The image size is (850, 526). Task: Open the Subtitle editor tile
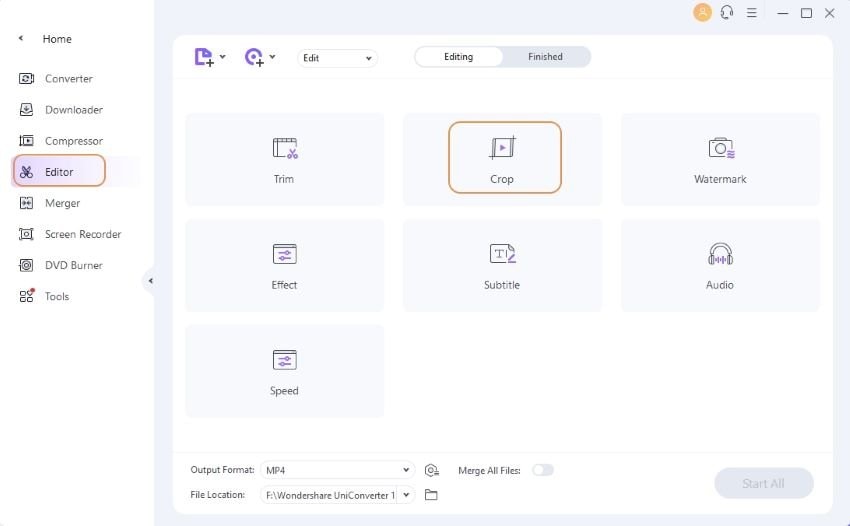coord(502,265)
